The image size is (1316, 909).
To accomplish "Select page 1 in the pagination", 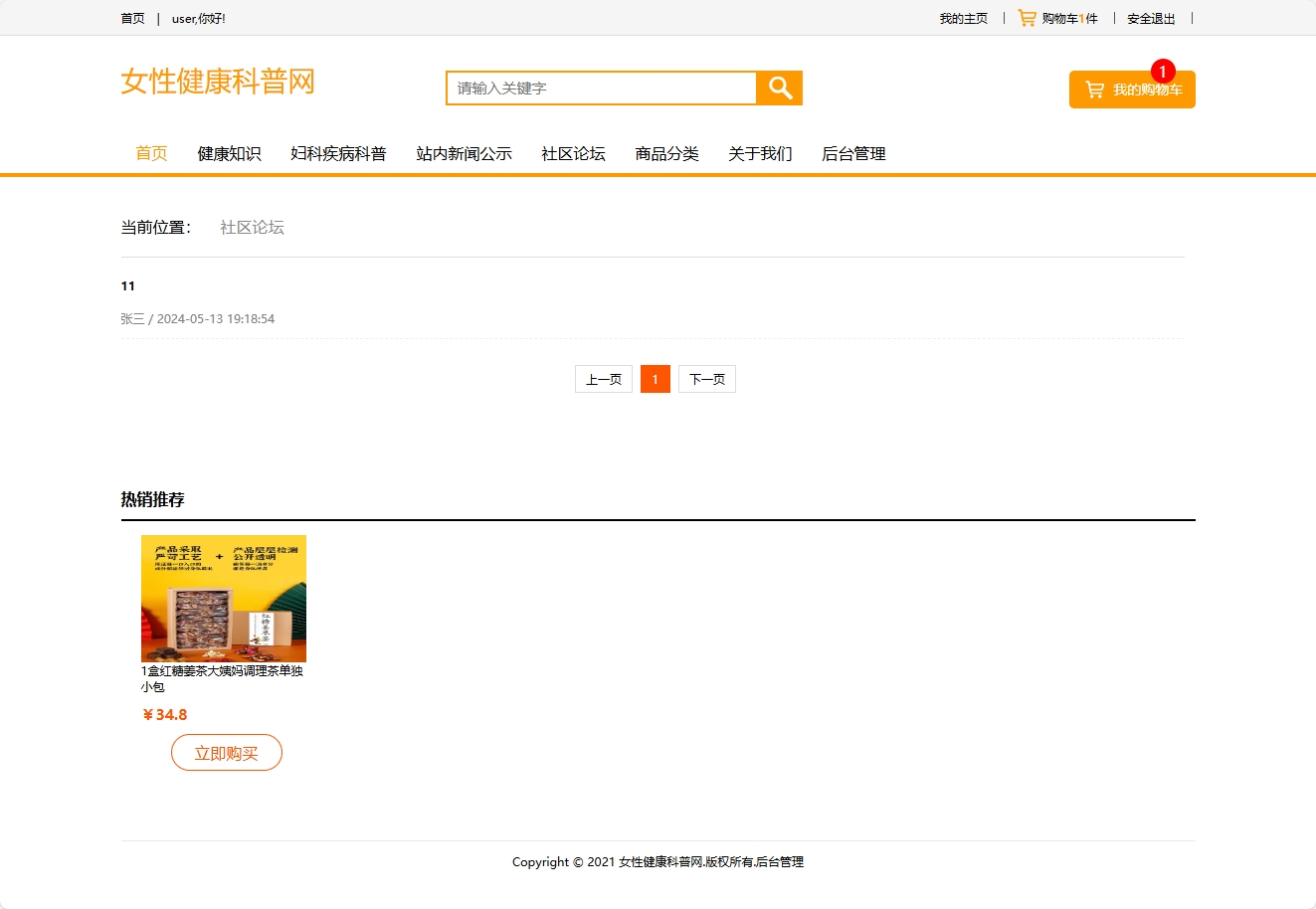I will (x=655, y=379).
